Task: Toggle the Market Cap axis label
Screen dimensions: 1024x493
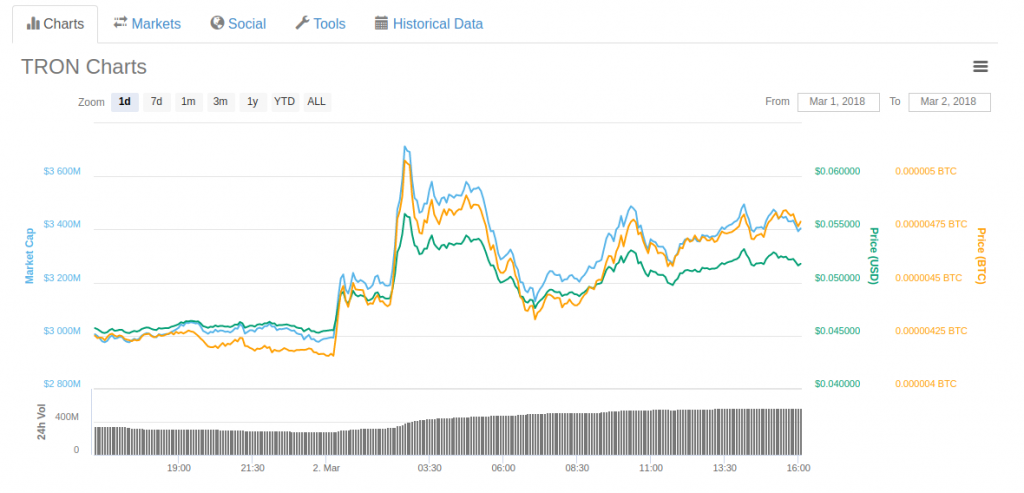Action: pos(30,256)
